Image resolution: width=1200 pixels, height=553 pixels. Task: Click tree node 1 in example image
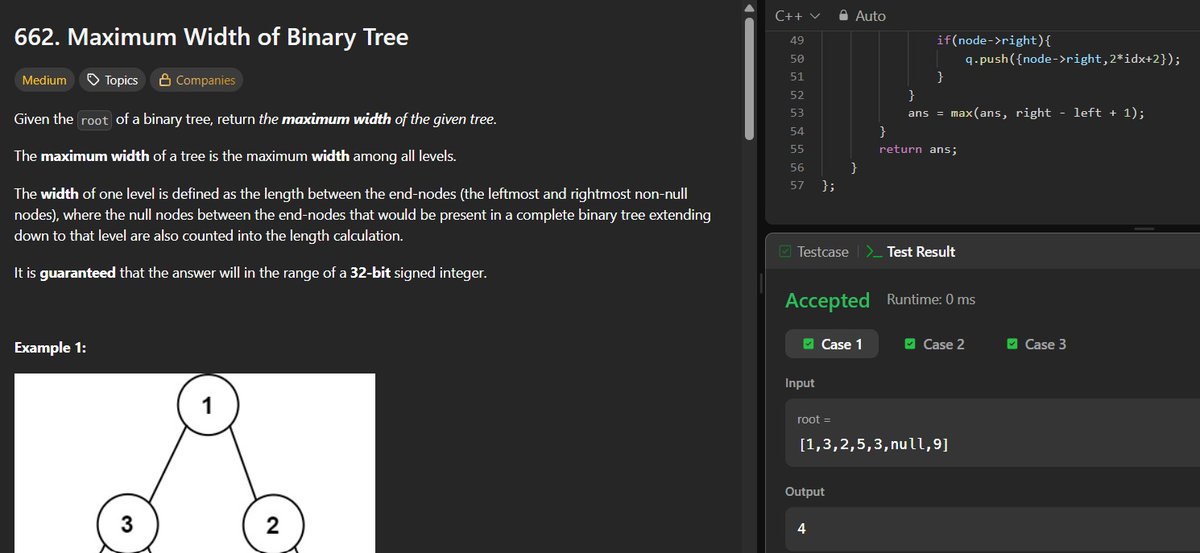tap(207, 406)
